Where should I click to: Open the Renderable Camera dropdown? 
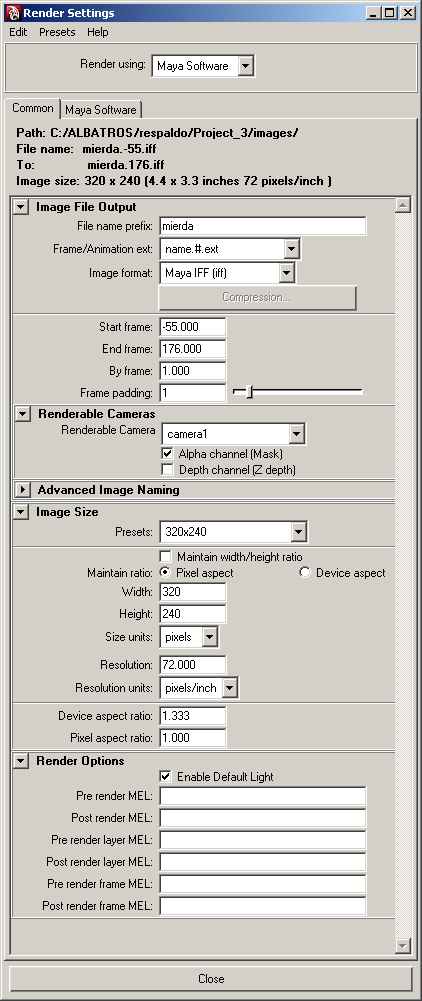[x=233, y=435]
